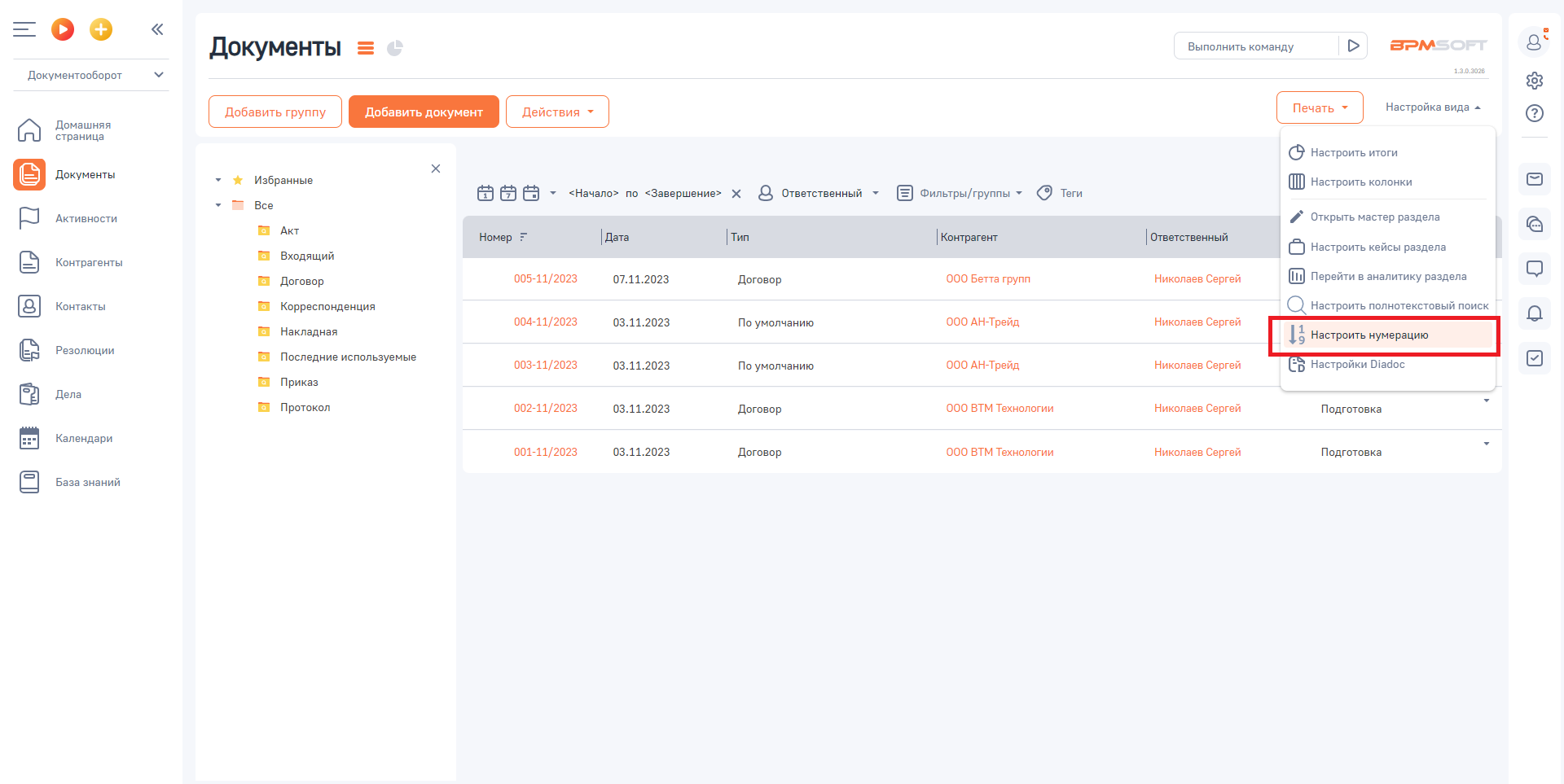Collapse the Избранные tree node
Viewport: 1564px width, 784px height.
[x=218, y=180]
